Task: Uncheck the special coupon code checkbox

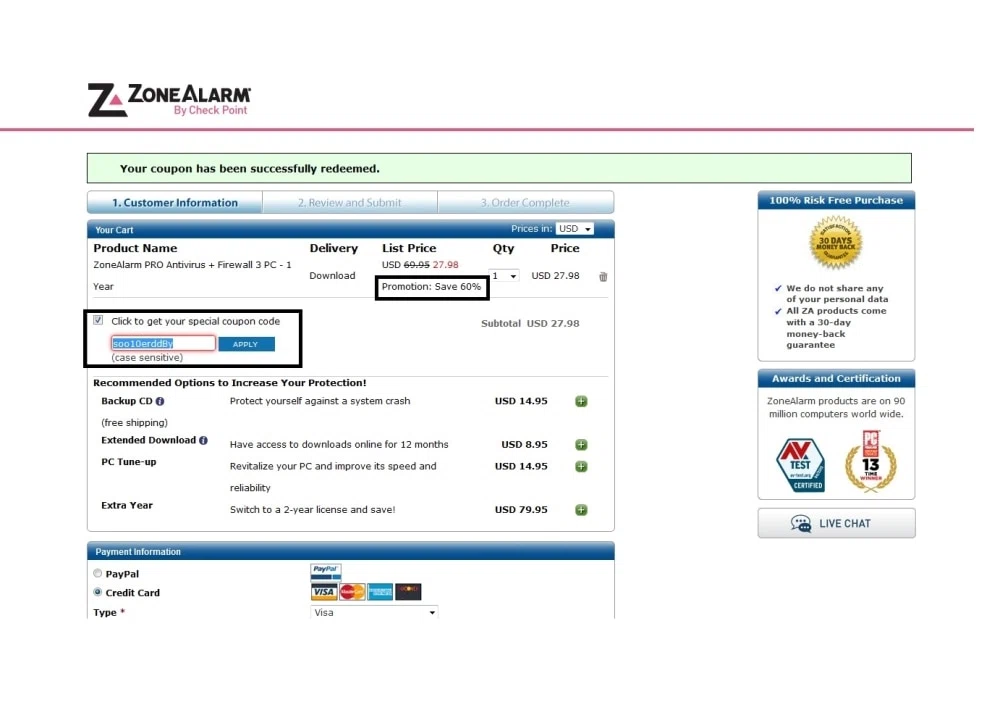Action: click(x=98, y=320)
